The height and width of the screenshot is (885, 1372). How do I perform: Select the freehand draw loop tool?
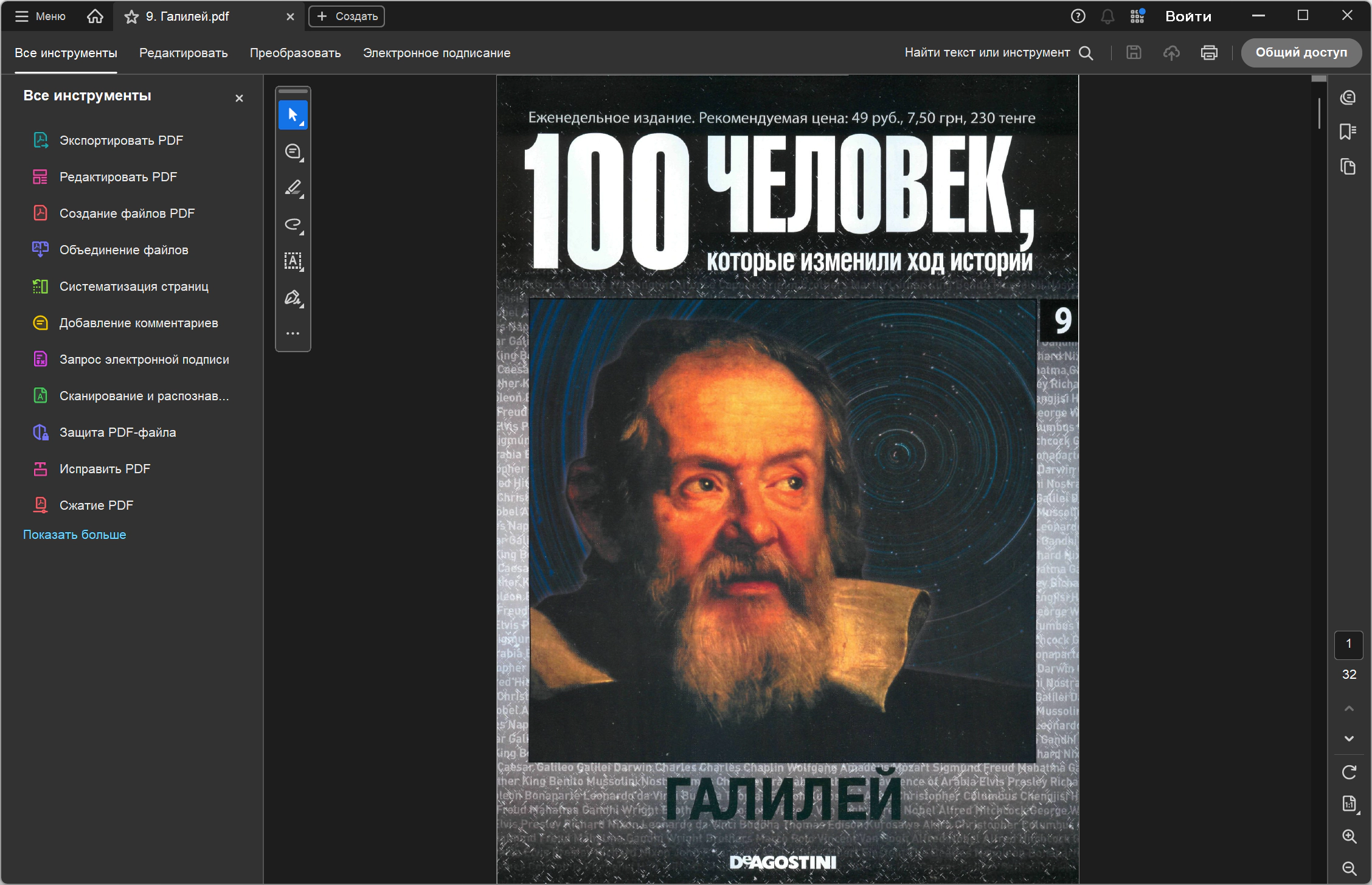pyautogui.click(x=293, y=224)
